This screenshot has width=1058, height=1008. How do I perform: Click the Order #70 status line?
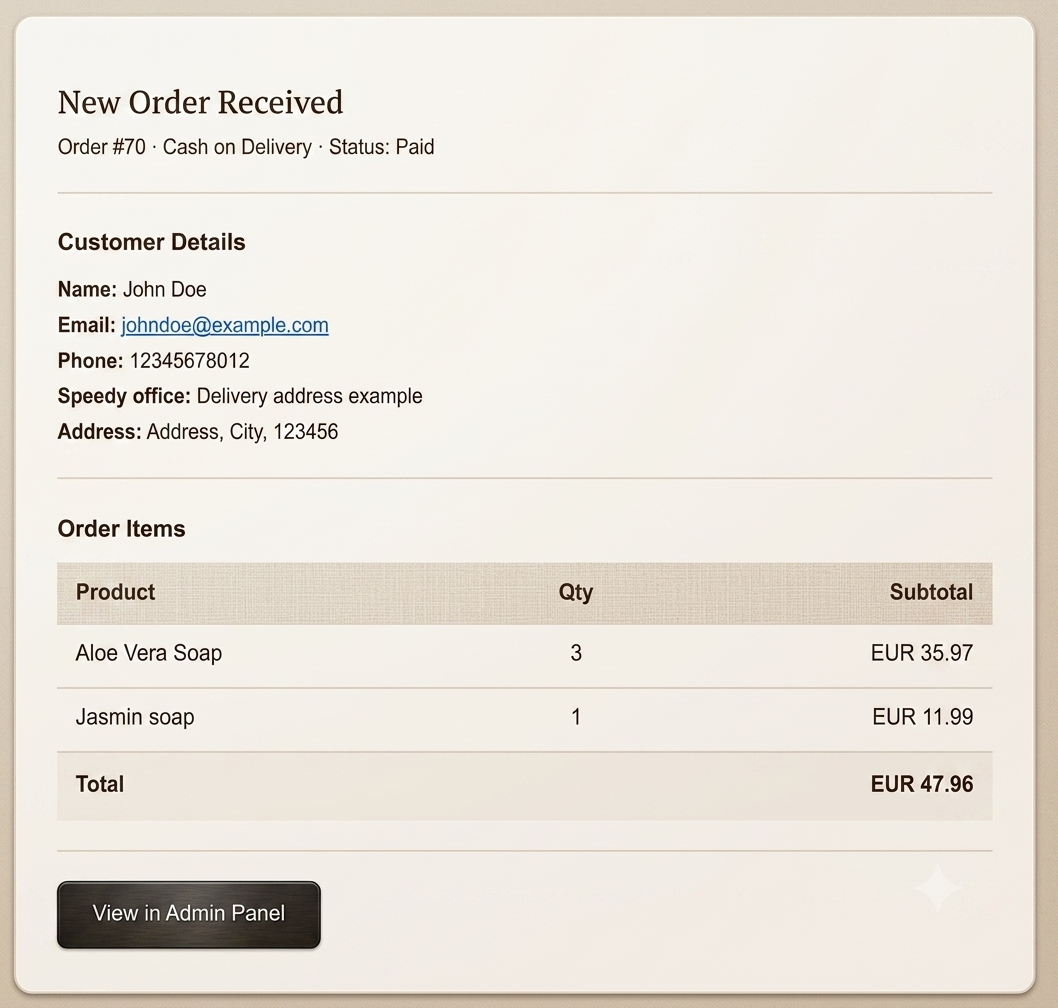pos(246,147)
